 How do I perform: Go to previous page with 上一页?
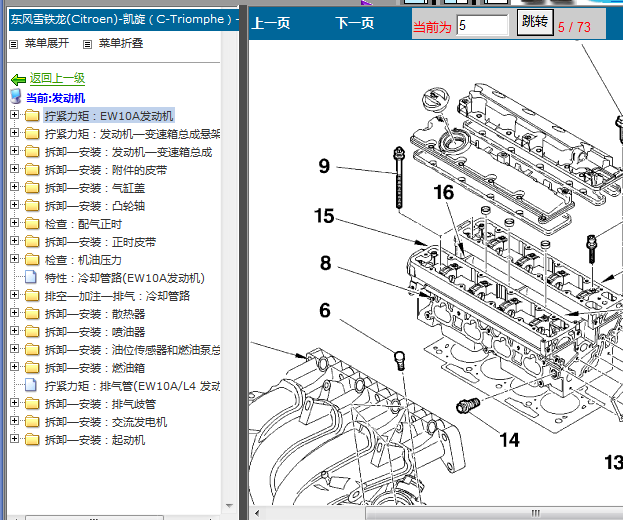point(271,23)
